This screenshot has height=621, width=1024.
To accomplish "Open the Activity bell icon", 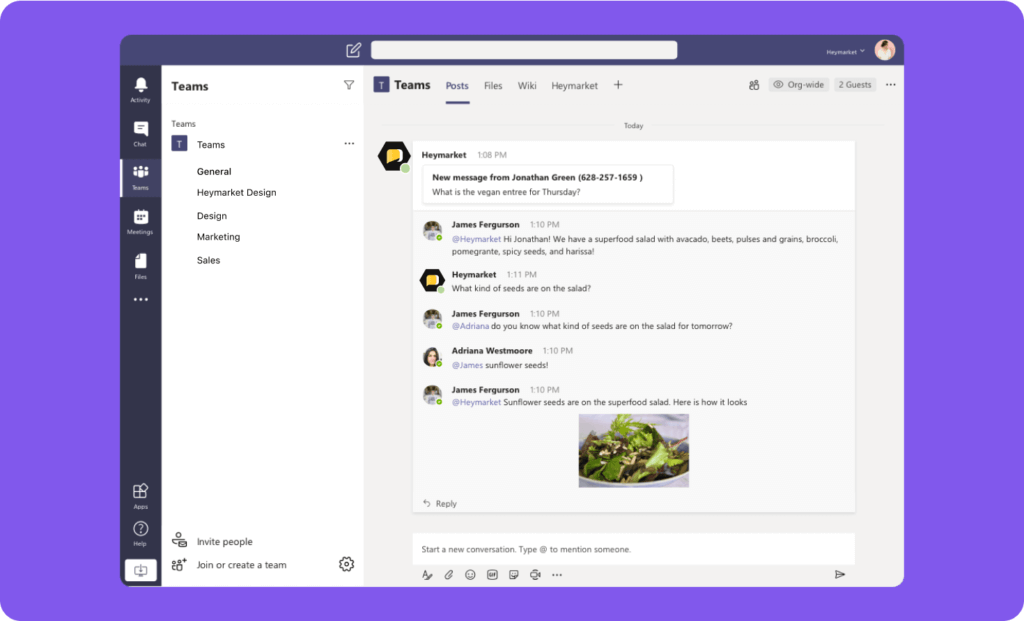I will 140,88.
